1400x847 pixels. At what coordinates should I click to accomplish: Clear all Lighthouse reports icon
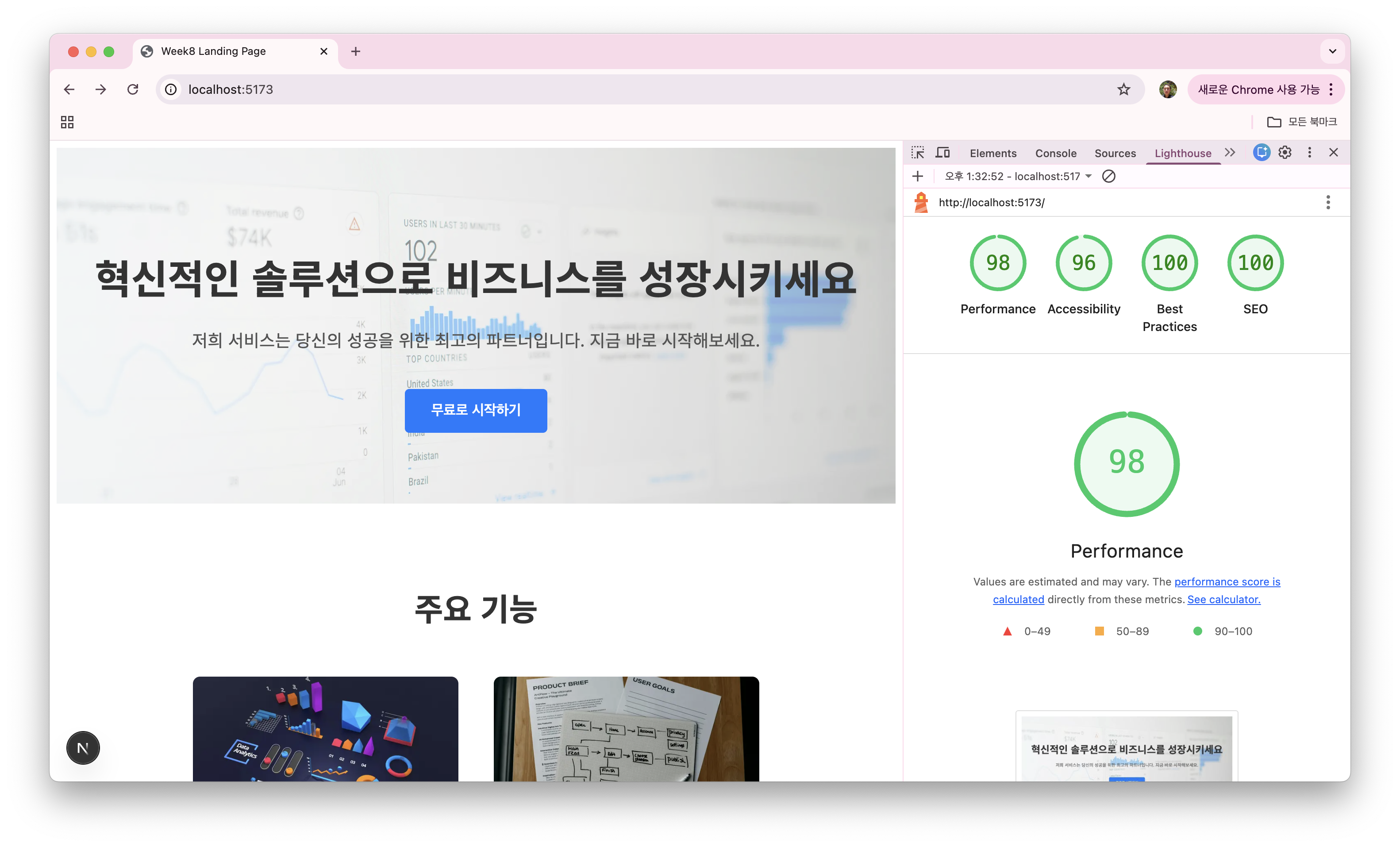pyautogui.click(x=1108, y=176)
